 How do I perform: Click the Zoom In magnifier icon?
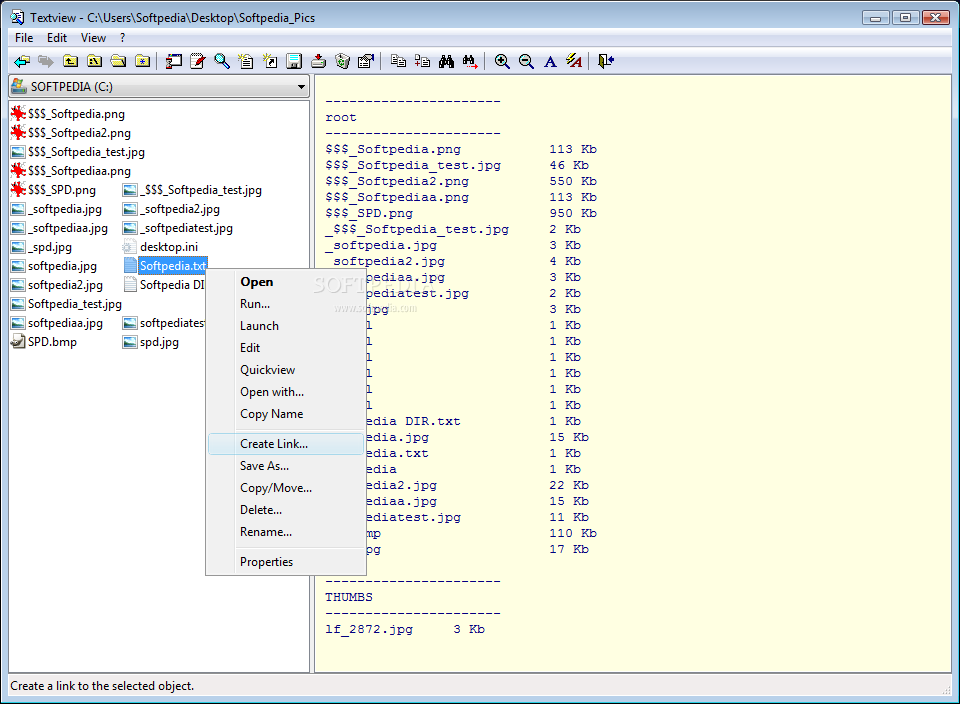(502, 61)
